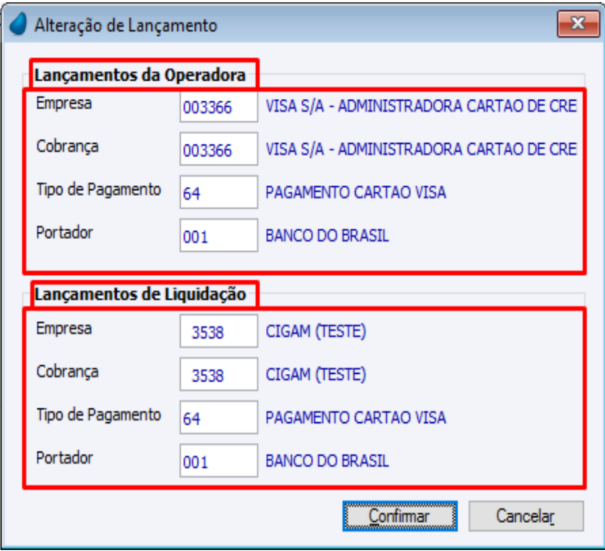This screenshot has height=551, width=605.
Task: Click PAGAMENTO CARTAO VISA text in Operadora section
Action: [356, 193]
